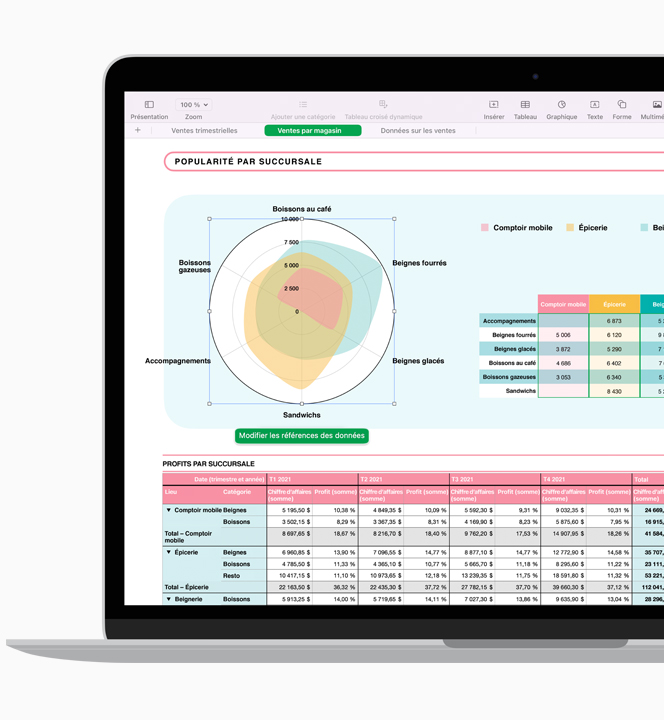Click the Tableau toolbar icon

pos(525,105)
